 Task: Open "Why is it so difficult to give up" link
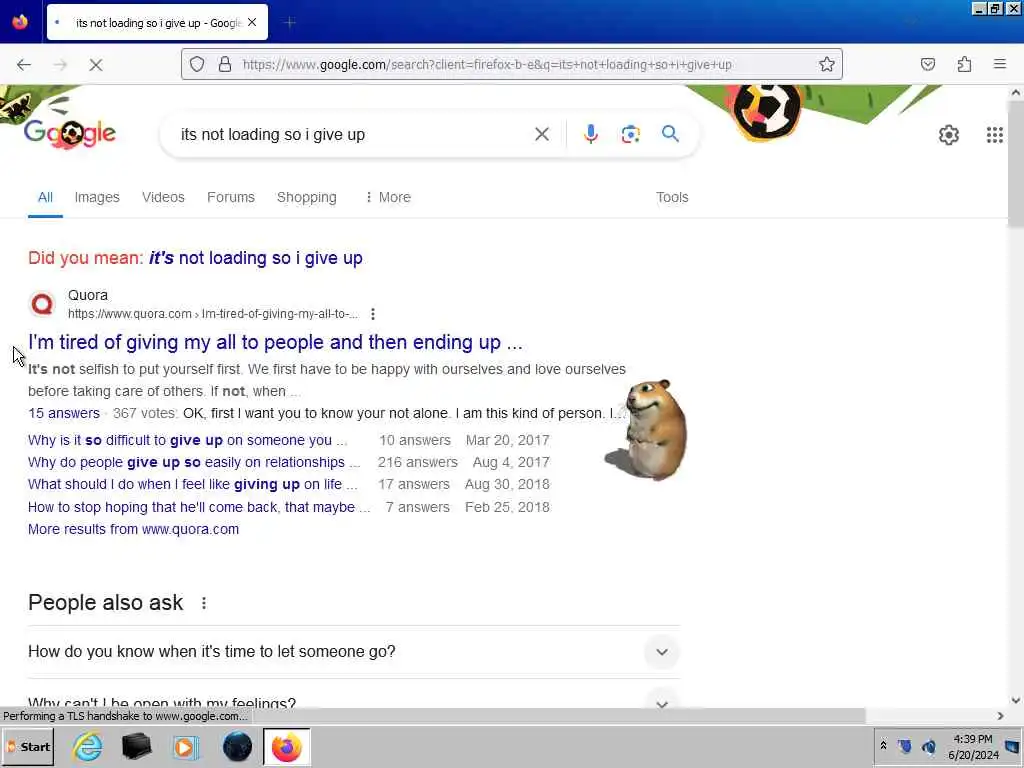tap(187, 440)
